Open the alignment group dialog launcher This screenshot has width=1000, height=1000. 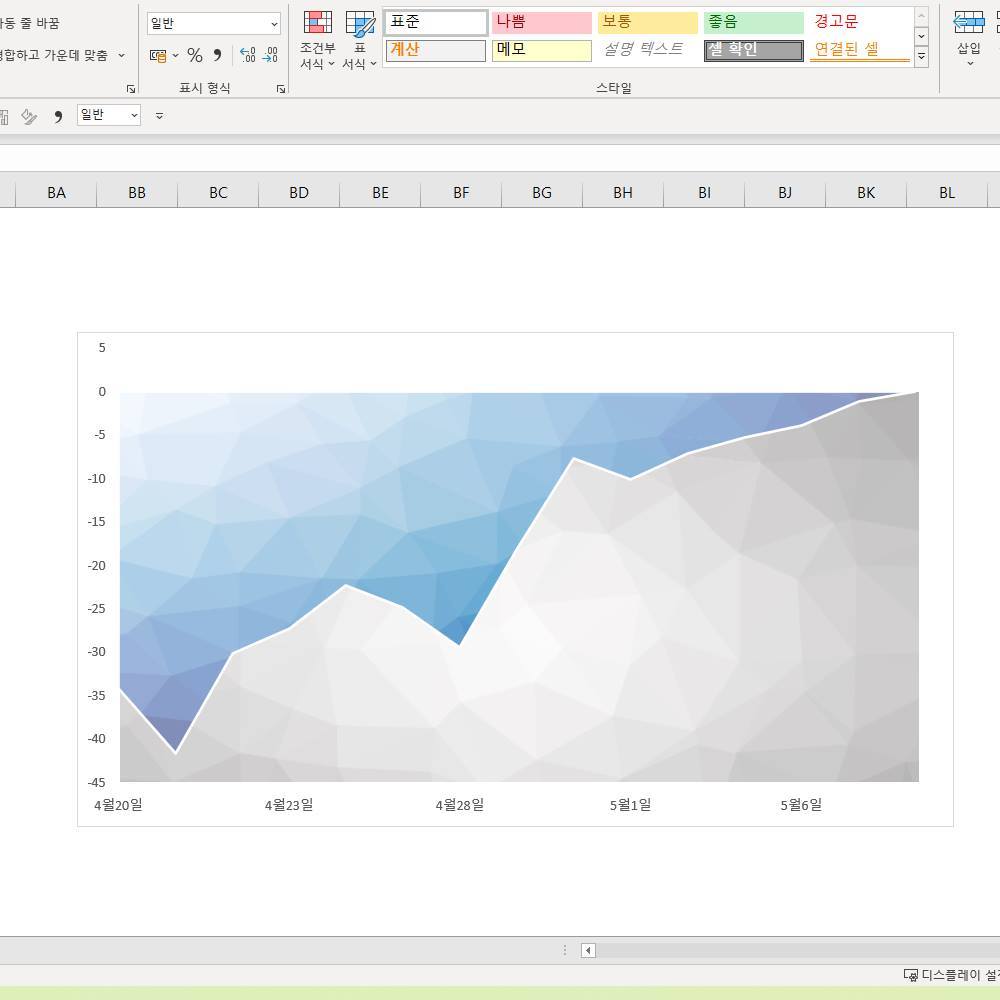click(131, 89)
